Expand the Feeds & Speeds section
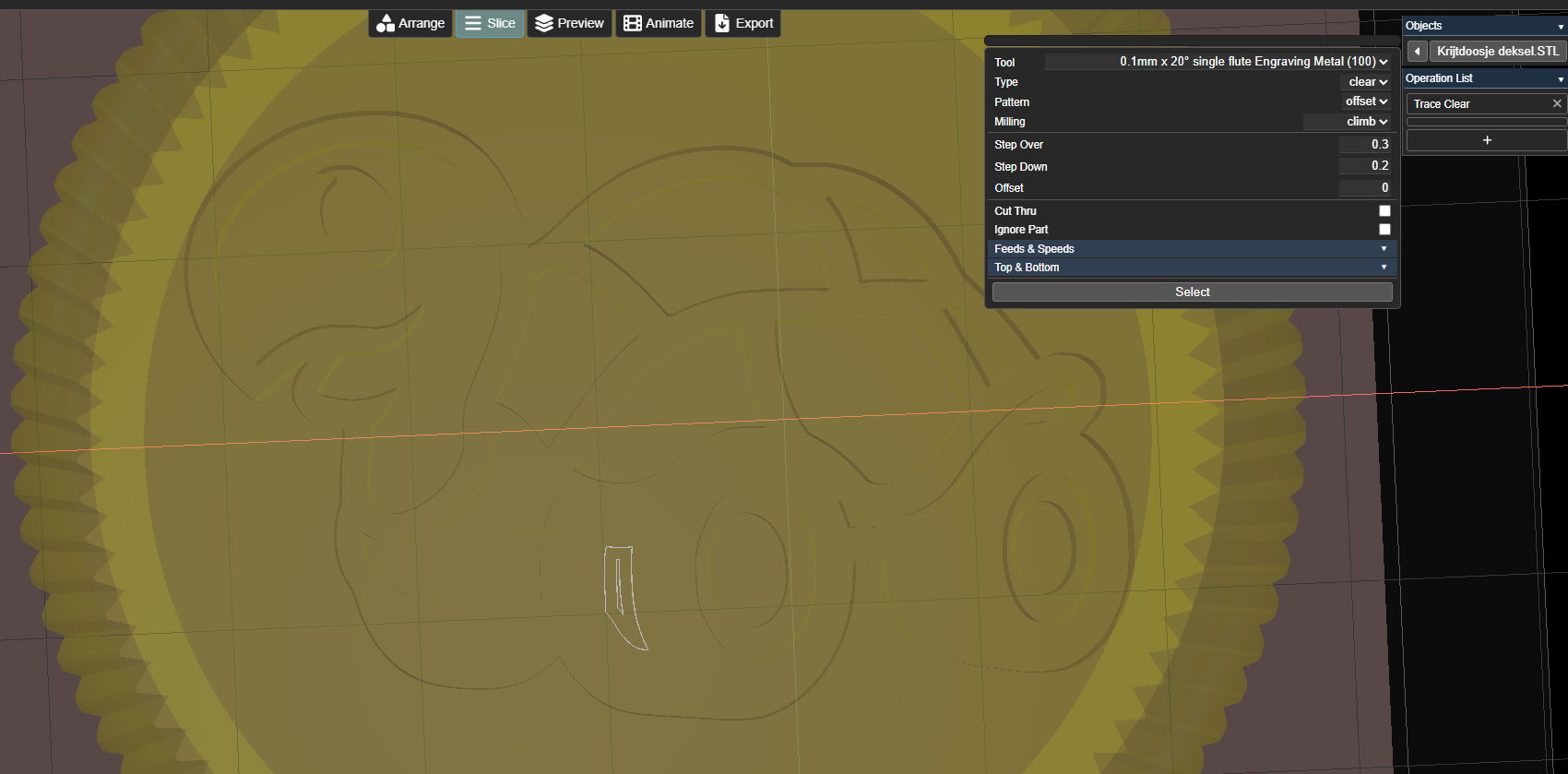1568x774 pixels. coord(1192,249)
